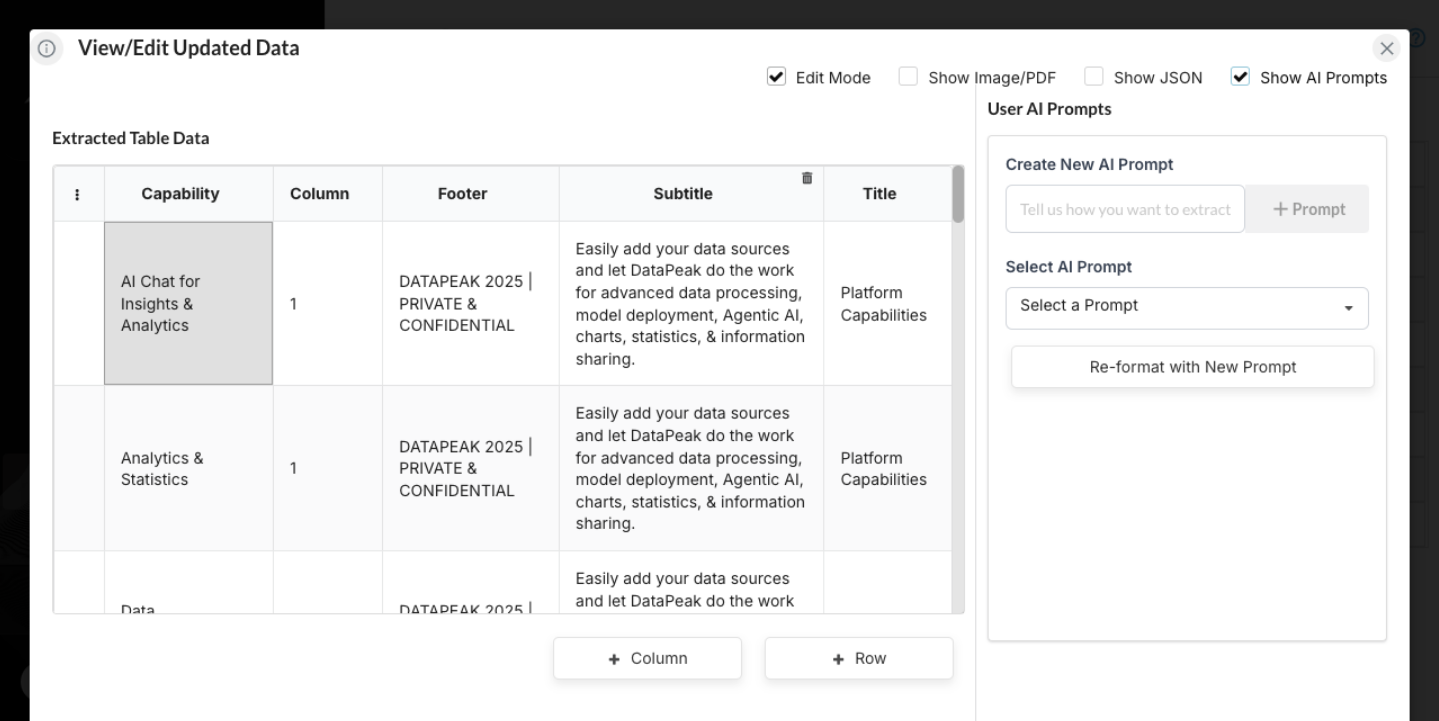This screenshot has width=1439, height=721.
Task: Enable the Show Image/PDF checkbox
Action: [908, 77]
